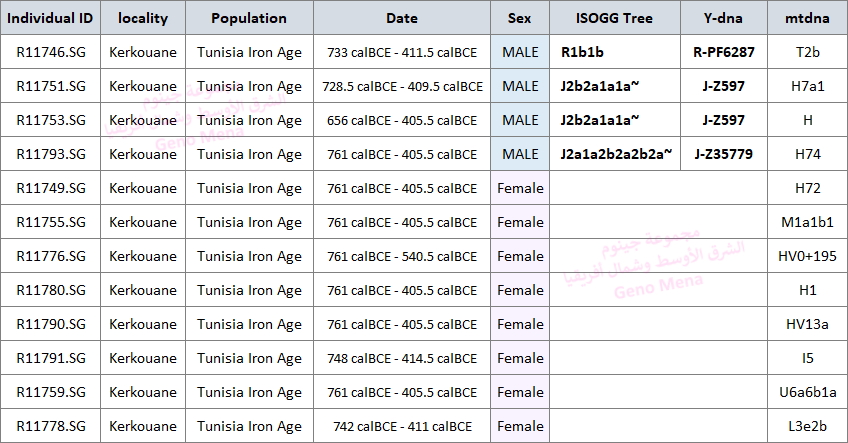Click the Population column header
Viewport: 848px width, 443px height.
[x=249, y=18]
